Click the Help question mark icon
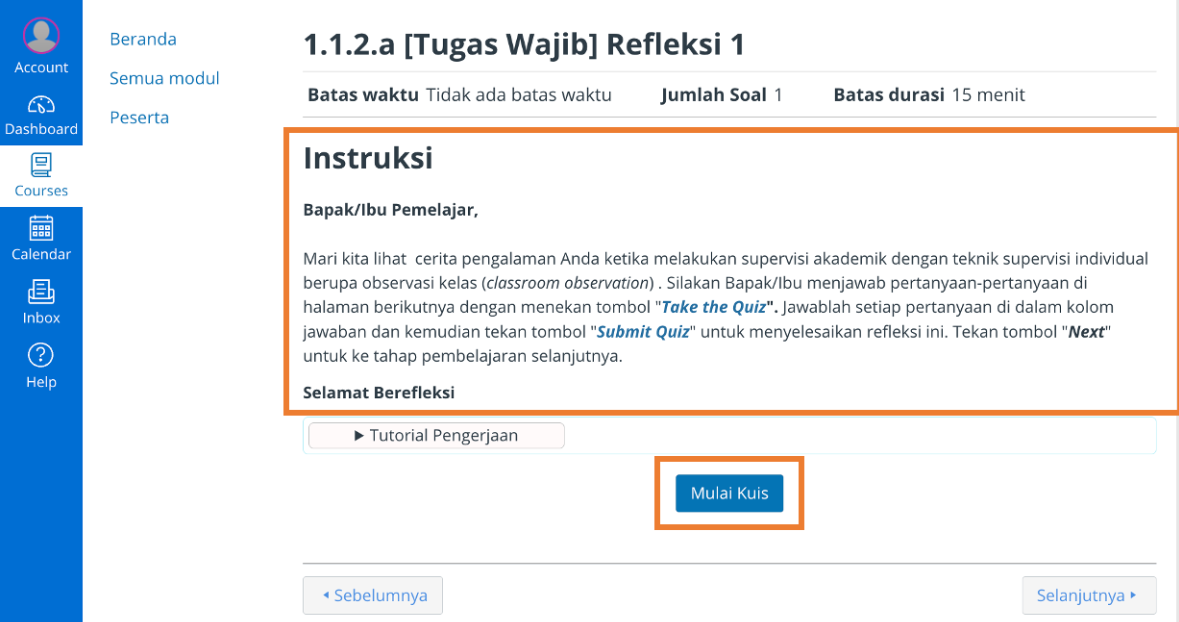Image resolution: width=1179 pixels, height=622 pixels. (x=41, y=355)
